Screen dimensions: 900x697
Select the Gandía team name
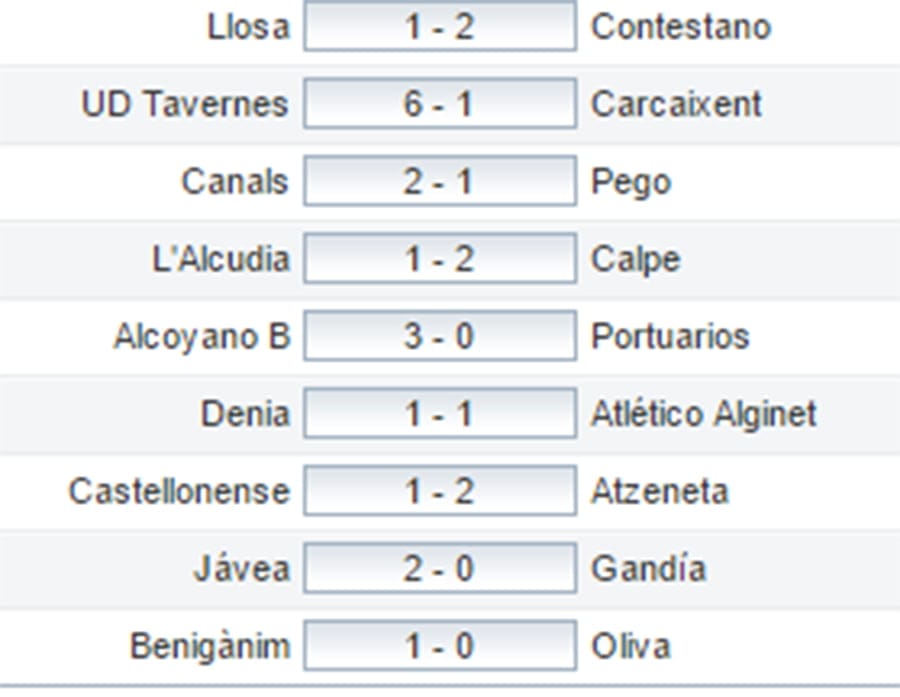pyautogui.click(x=649, y=569)
